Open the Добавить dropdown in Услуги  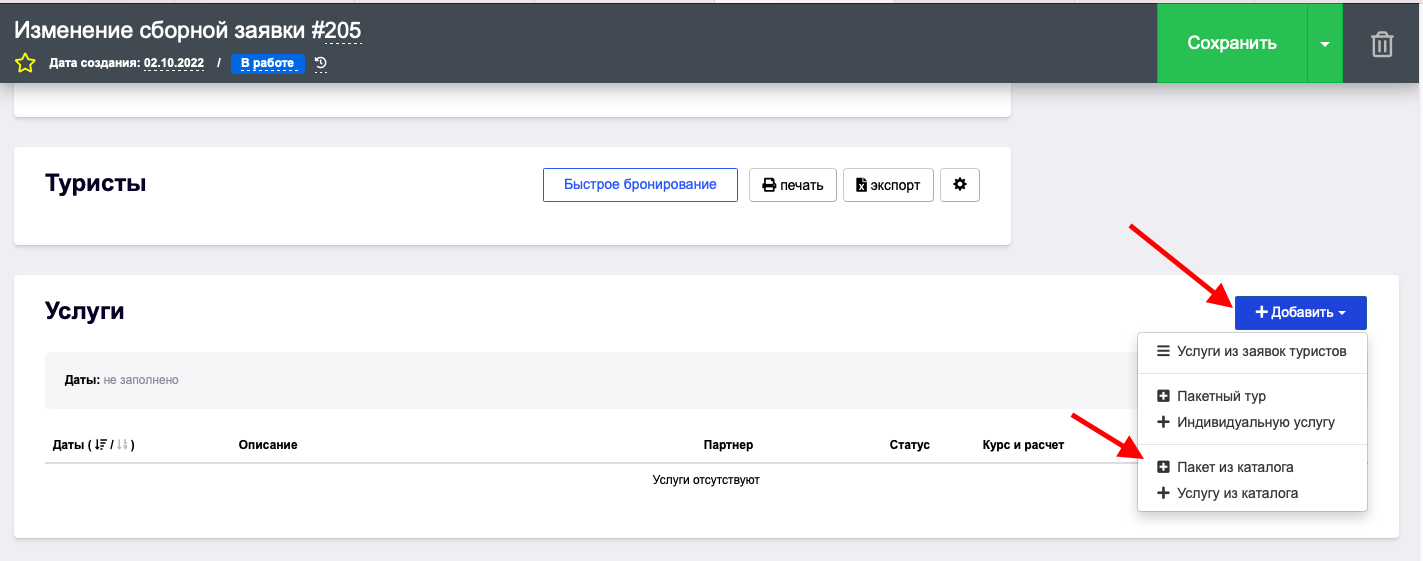click(x=1301, y=313)
